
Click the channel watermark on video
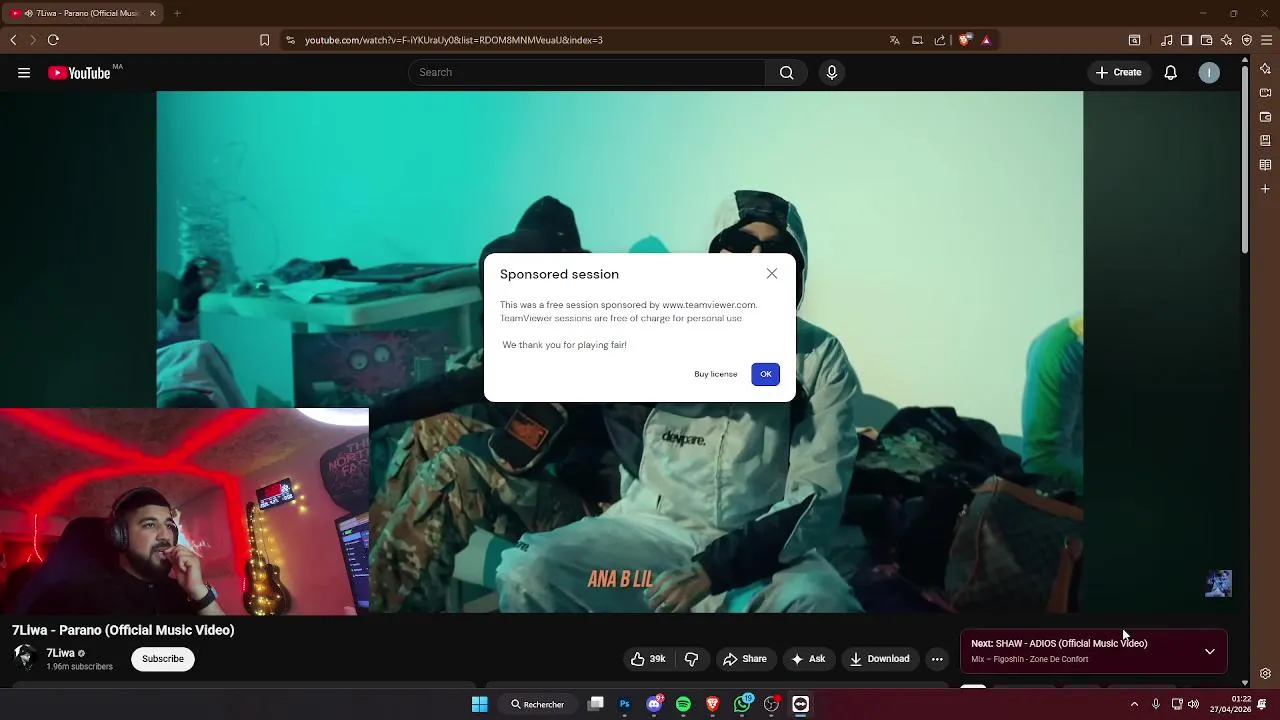coord(1218,583)
